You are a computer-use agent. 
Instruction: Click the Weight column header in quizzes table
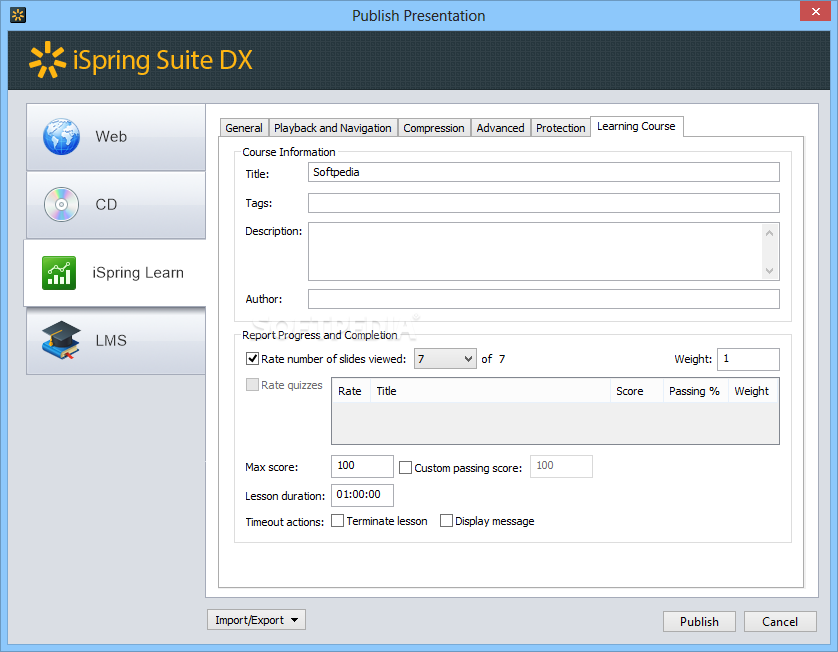(x=752, y=391)
